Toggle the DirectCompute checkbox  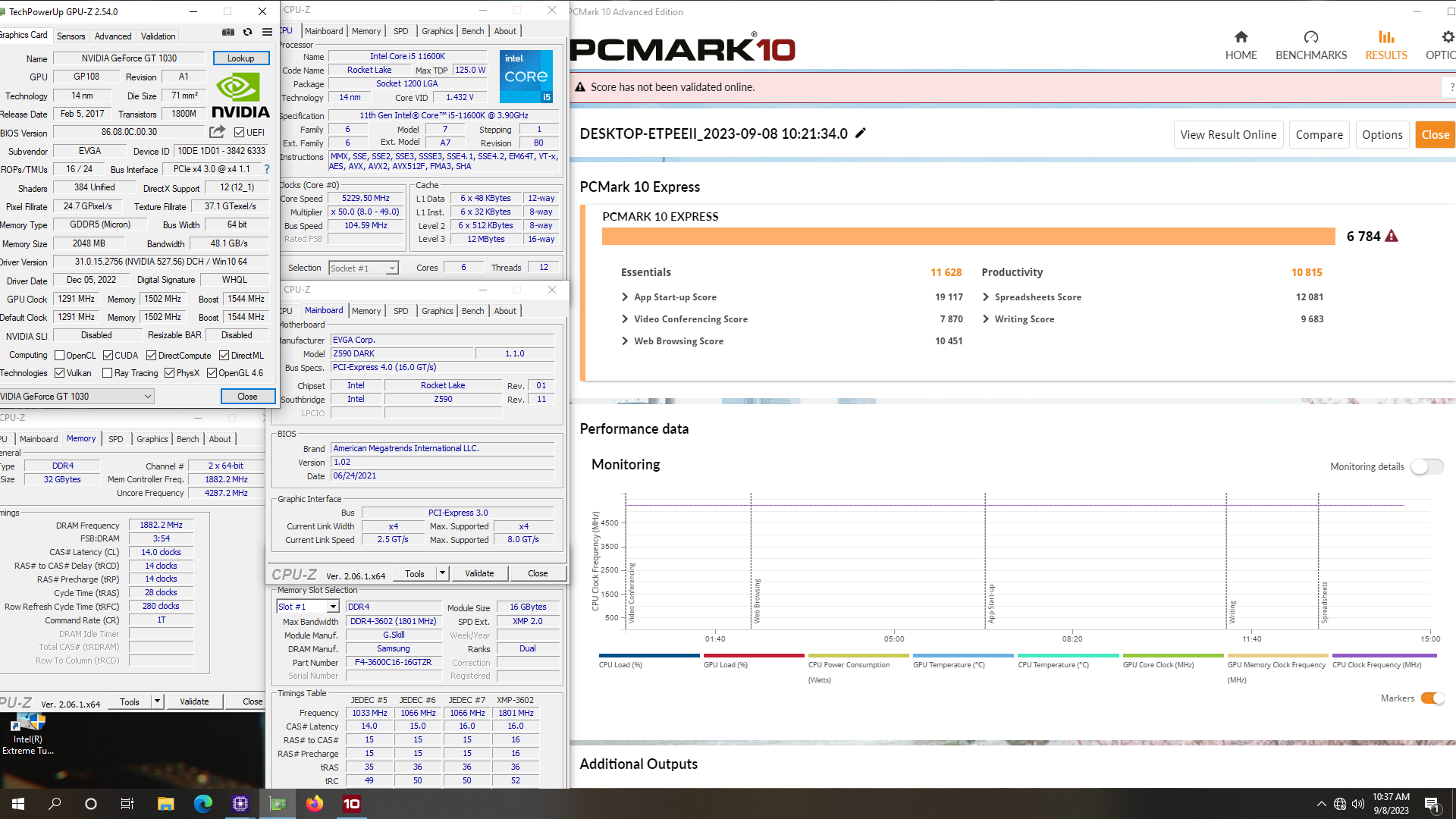click(x=151, y=356)
